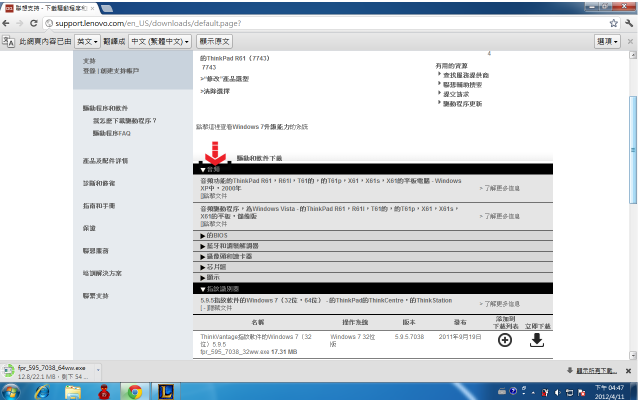Click the 顯示所有下載 show all downloads link
This screenshot has width=640, height=400.
click(x=596, y=371)
